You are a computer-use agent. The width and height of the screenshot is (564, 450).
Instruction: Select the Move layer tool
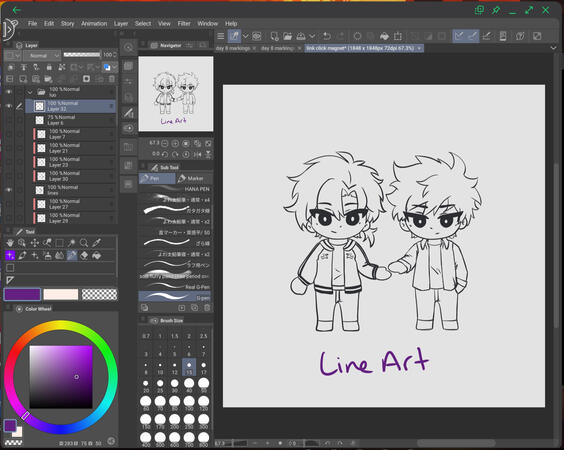coord(35,243)
